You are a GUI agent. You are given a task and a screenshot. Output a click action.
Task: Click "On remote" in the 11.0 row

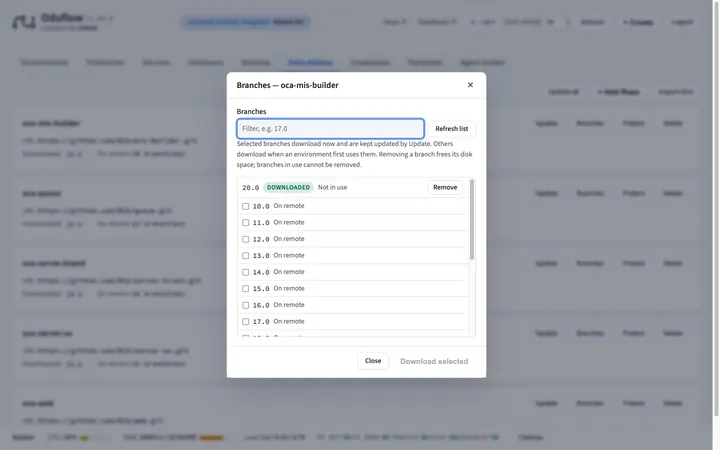(289, 222)
